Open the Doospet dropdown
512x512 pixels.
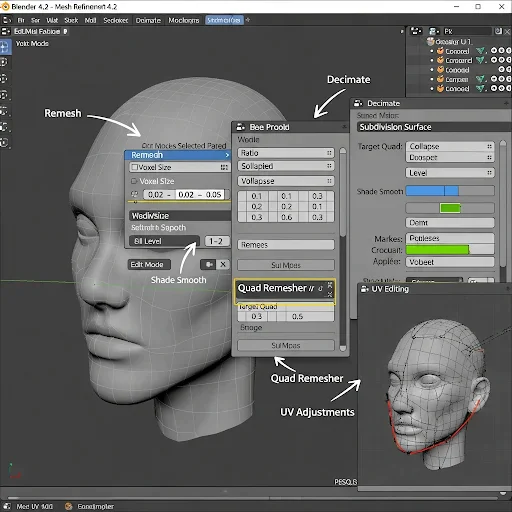[450, 157]
